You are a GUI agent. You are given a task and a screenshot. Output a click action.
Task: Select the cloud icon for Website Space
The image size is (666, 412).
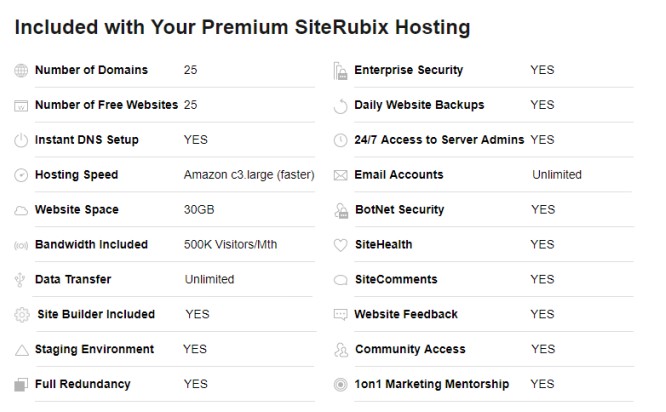coord(21,210)
